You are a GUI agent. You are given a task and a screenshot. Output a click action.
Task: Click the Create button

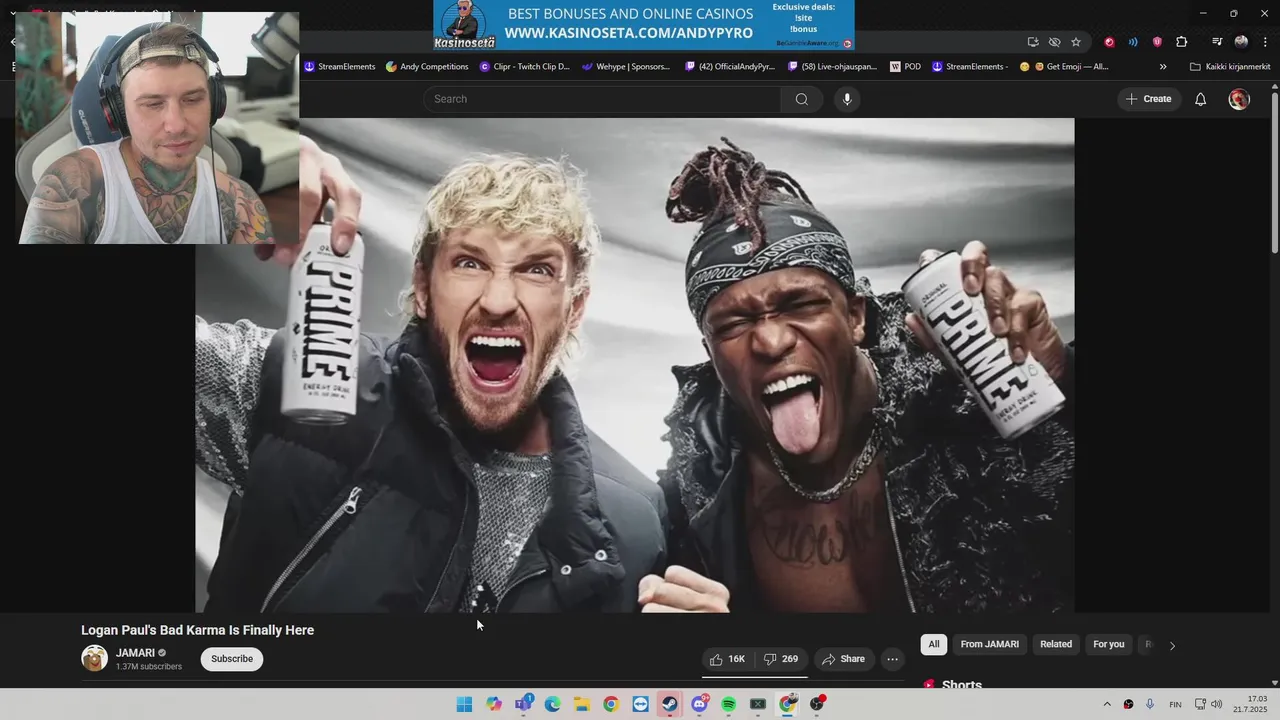[x=1149, y=99]
